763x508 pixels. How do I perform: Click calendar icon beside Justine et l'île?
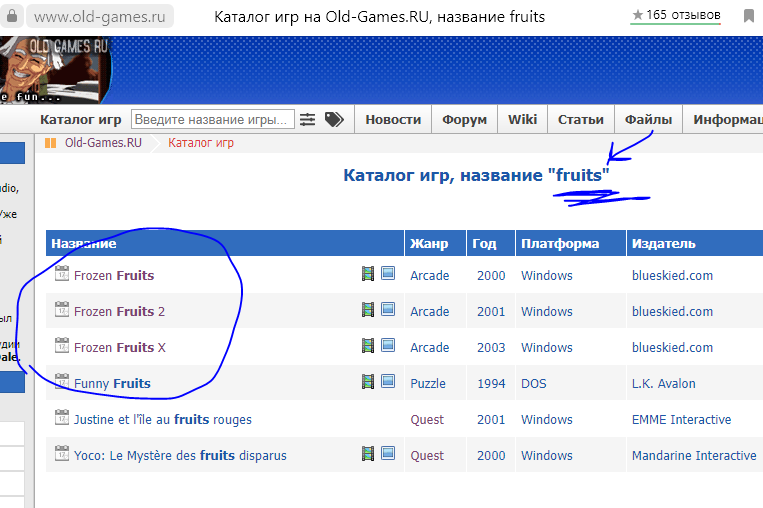coord(62,417)
